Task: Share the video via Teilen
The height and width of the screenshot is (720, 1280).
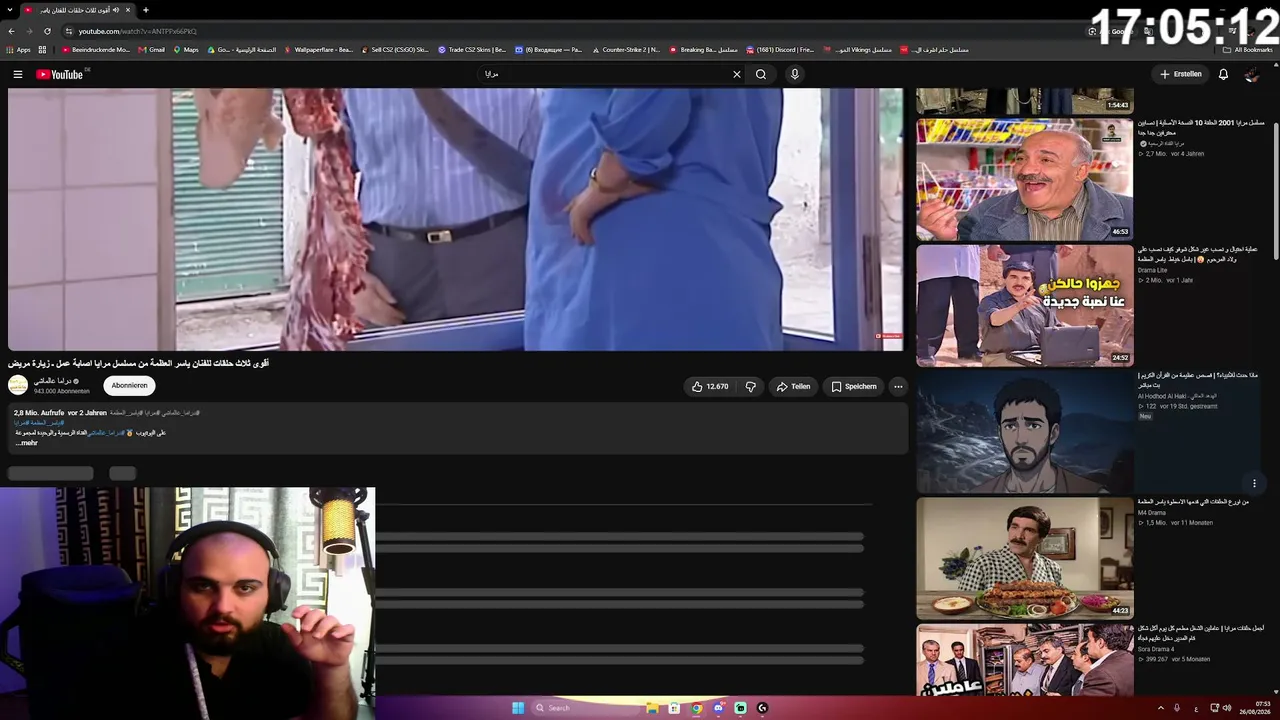Action: tap(793, 386)
